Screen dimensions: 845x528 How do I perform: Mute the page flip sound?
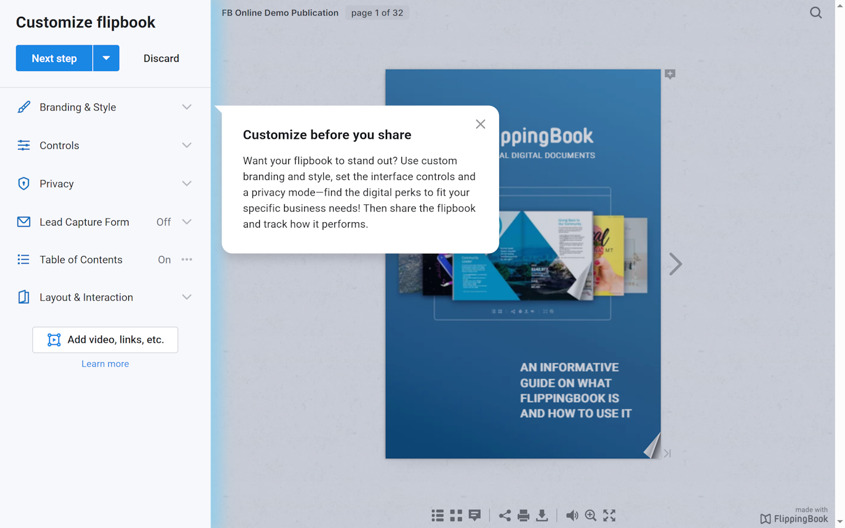(x=572, y=516)
